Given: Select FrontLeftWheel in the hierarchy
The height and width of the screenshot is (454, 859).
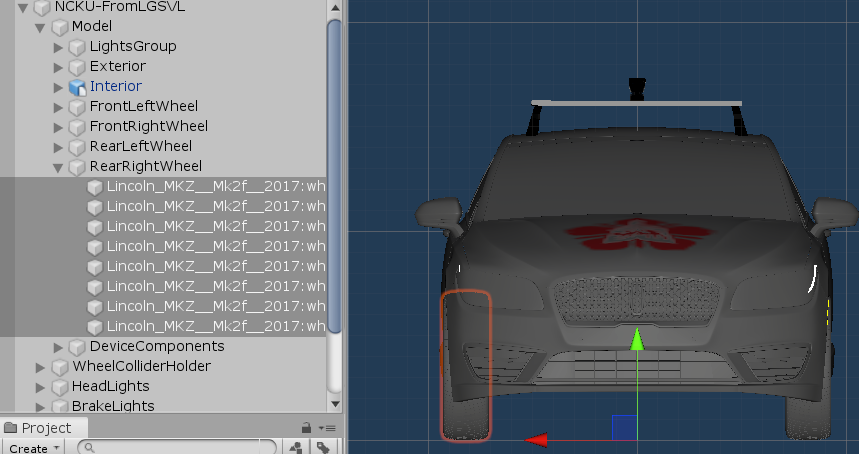Looking at the screenshot, I should pyautogui.click(x=144, y=106).
